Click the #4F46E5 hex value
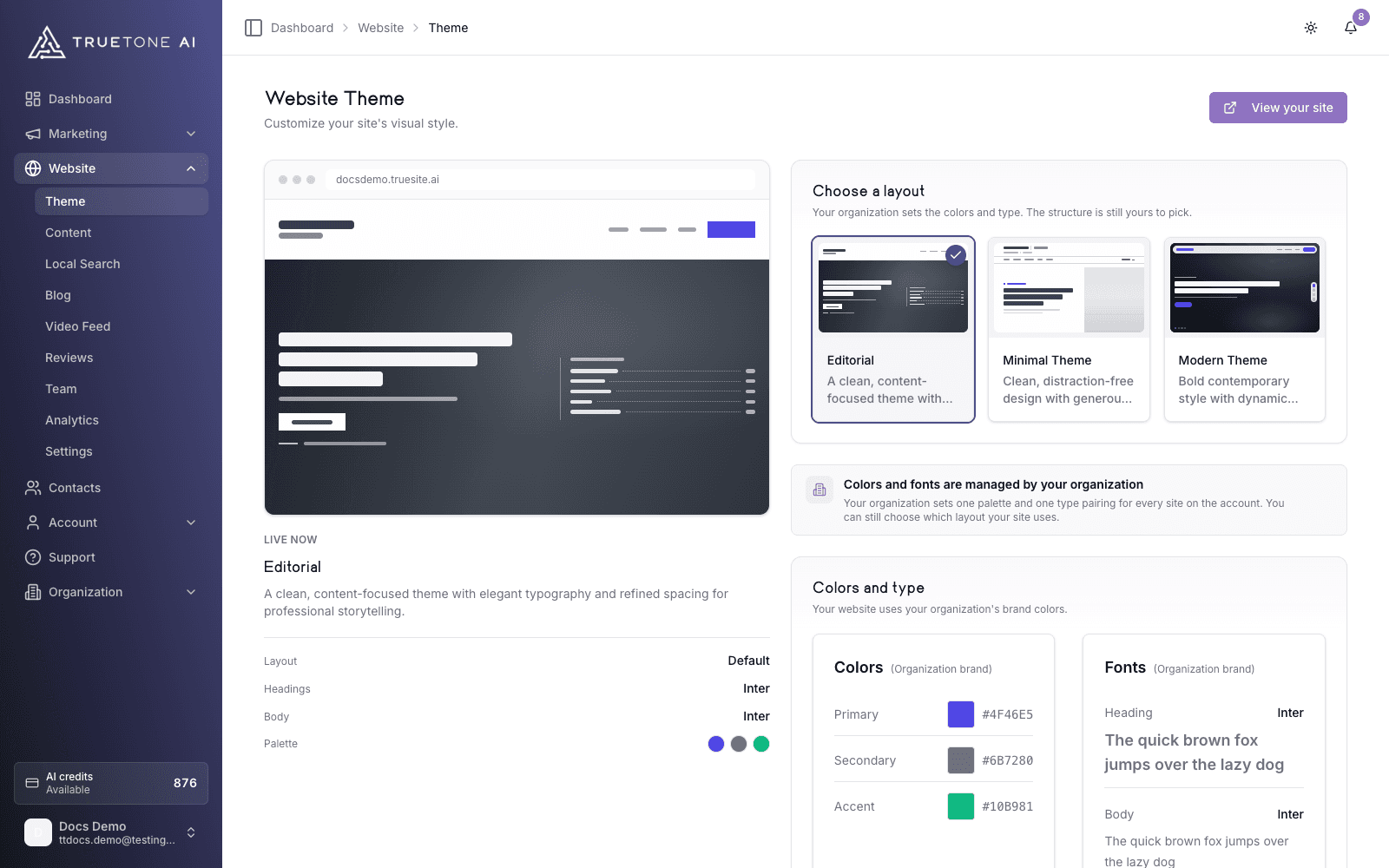This screenshot has height=868, width=1389. 1008,714
